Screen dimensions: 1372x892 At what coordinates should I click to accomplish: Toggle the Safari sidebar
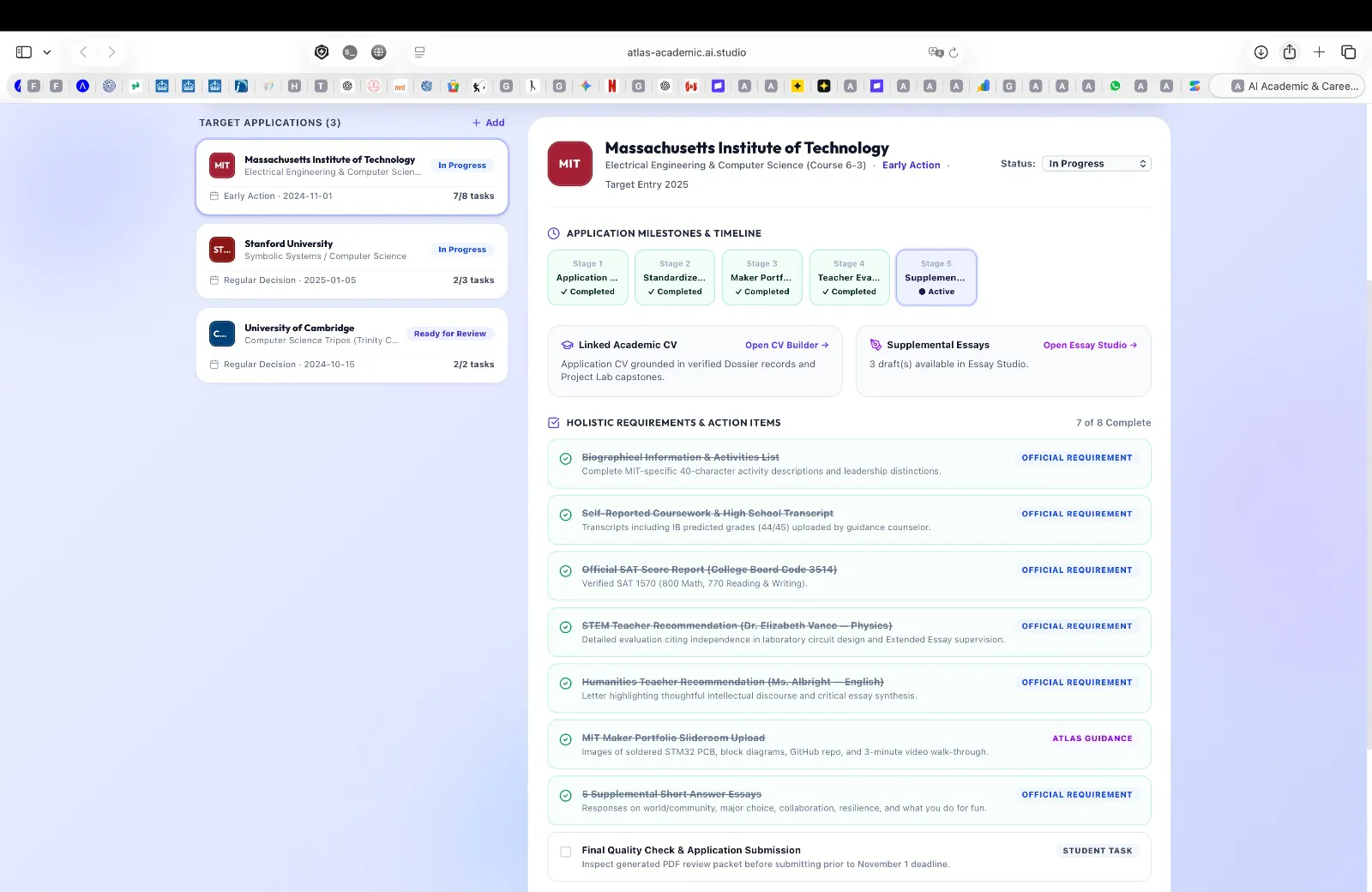coord(24,52)
